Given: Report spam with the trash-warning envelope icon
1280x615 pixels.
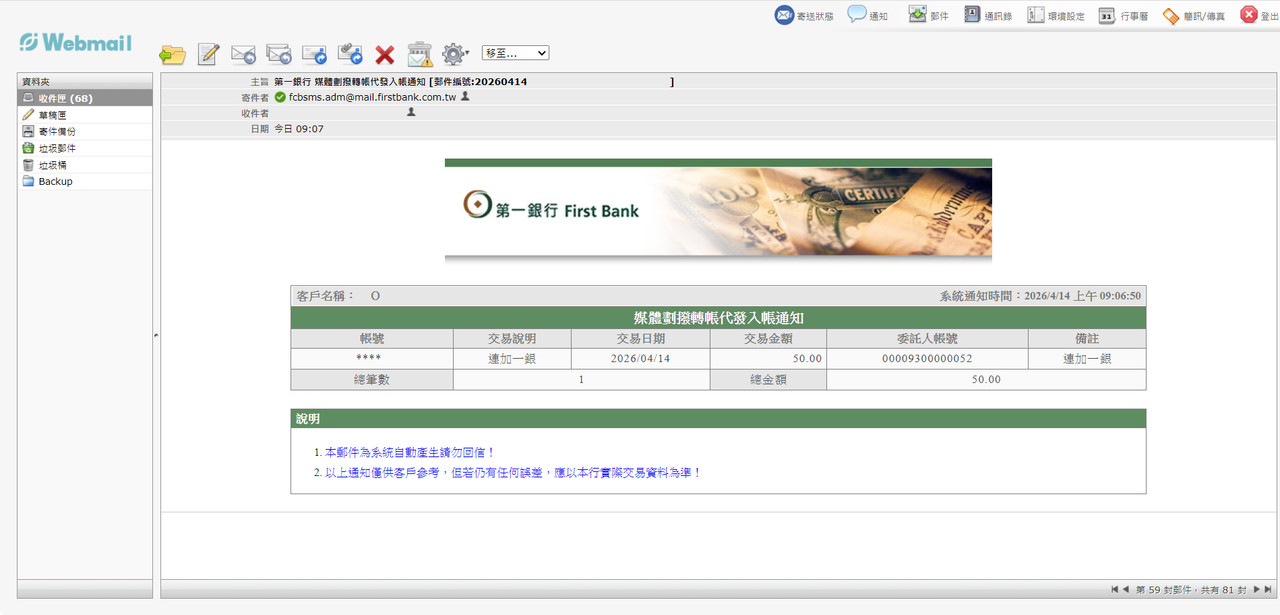Looking at the screenshot, I should pos(420,54).
